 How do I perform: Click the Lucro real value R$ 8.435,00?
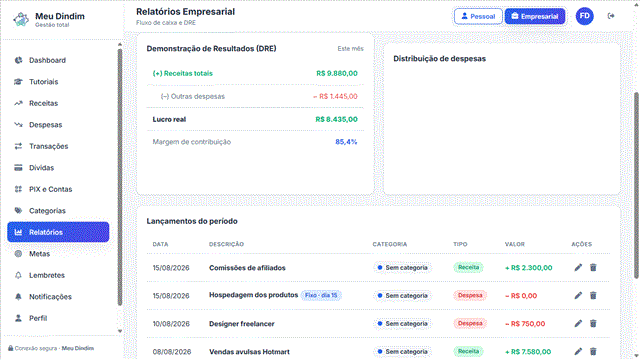(336, 120)
